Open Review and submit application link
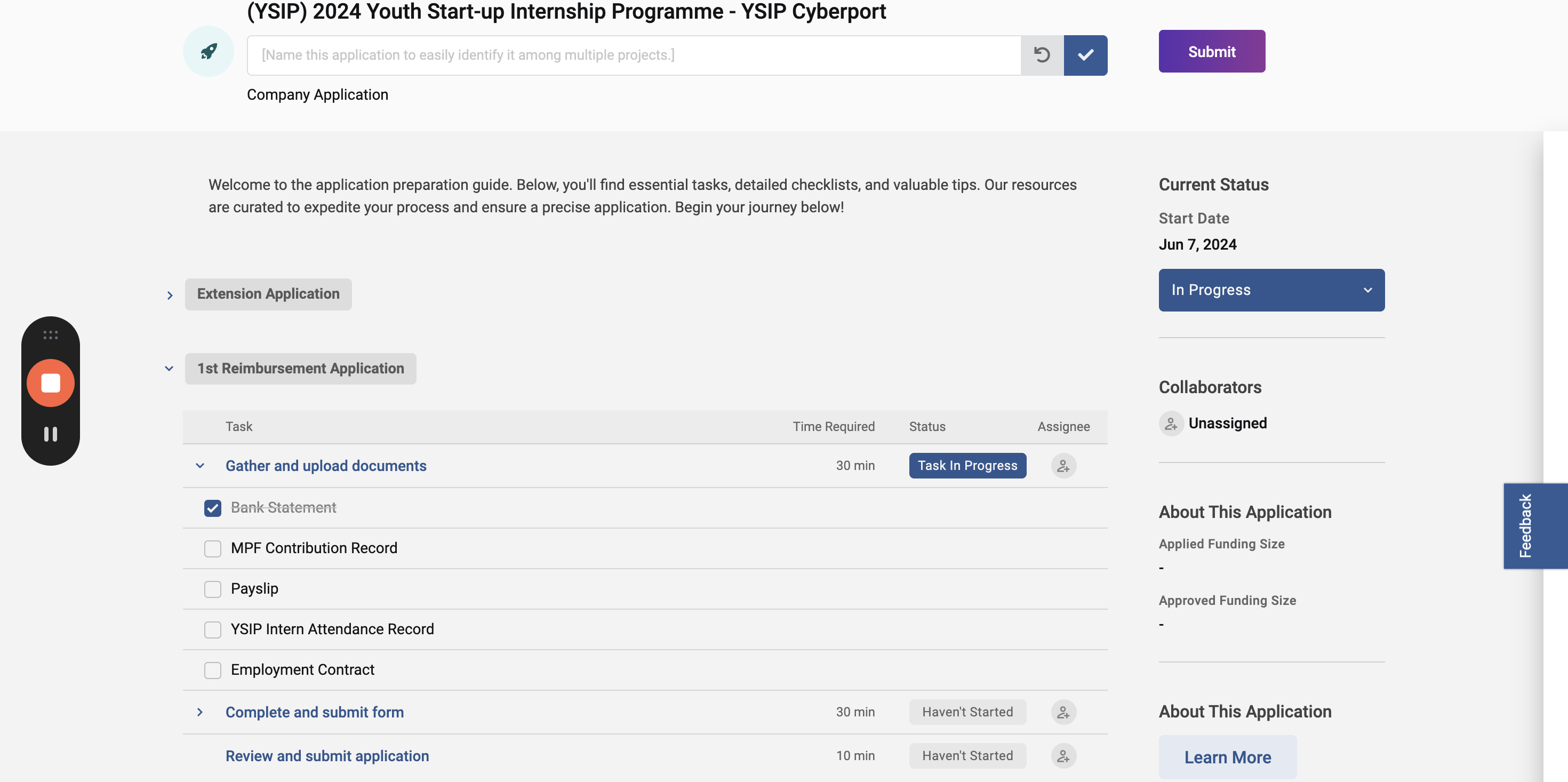The height and width of the screenshot is (782, 1568). pyautogui.click(x=327, y=756)
